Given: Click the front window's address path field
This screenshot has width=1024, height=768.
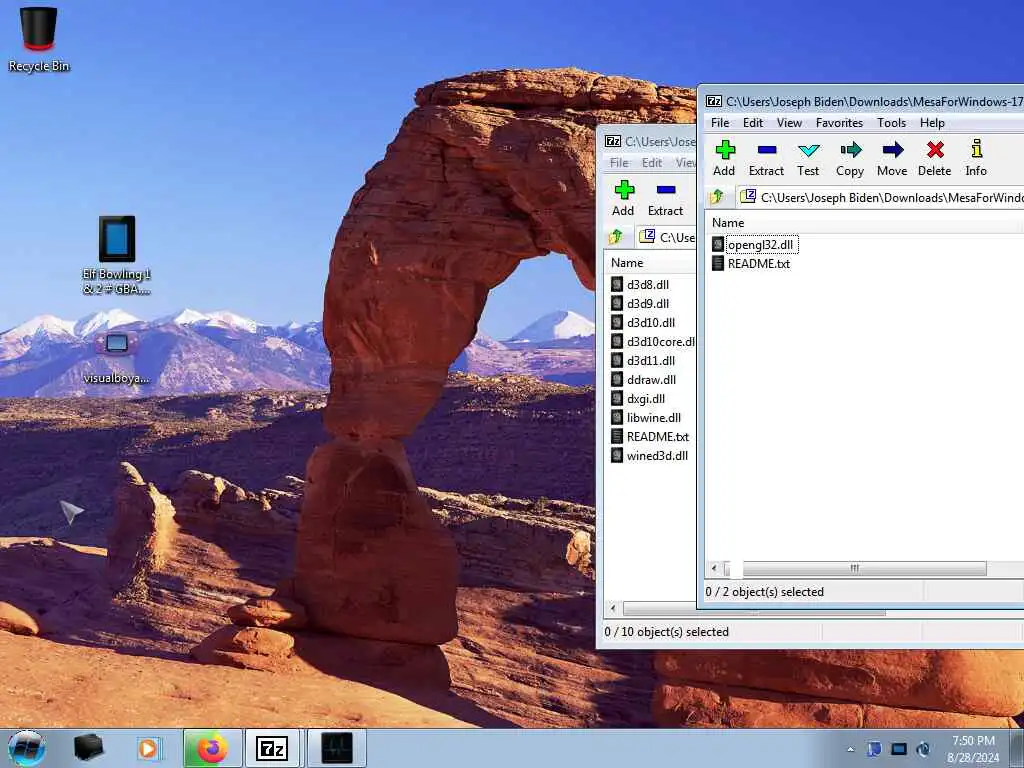Looking at the screenshot, I should (x=880, y=197).
